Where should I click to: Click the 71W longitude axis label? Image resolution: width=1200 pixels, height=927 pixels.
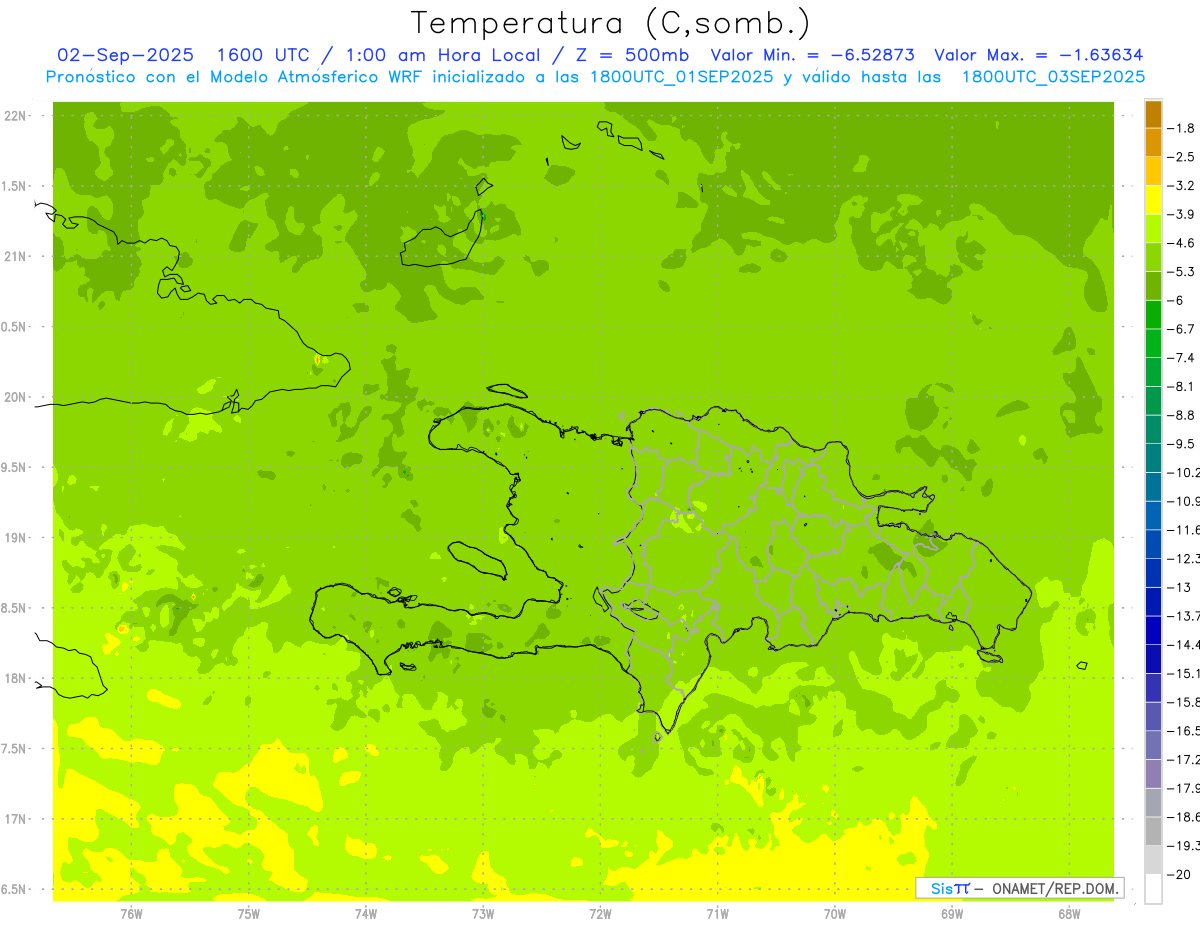pyautogui.click(x=717, y=913)
